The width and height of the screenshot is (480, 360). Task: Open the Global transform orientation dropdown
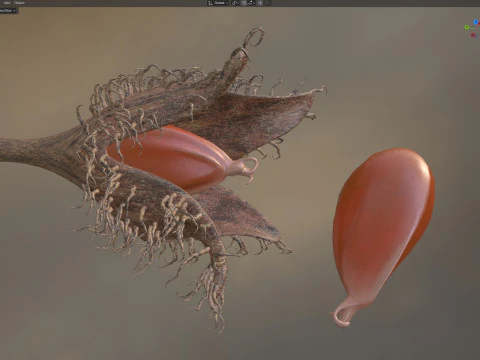tap(218, 3)
